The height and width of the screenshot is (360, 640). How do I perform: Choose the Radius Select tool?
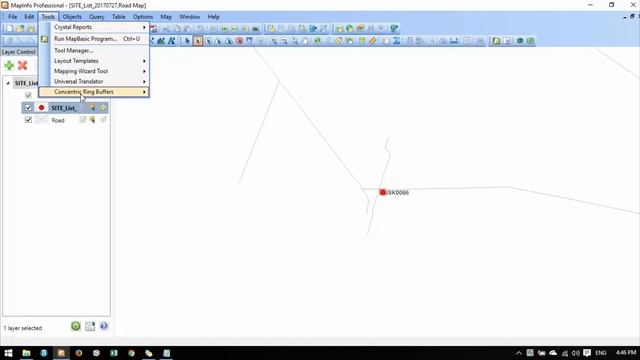coord(208,41)
